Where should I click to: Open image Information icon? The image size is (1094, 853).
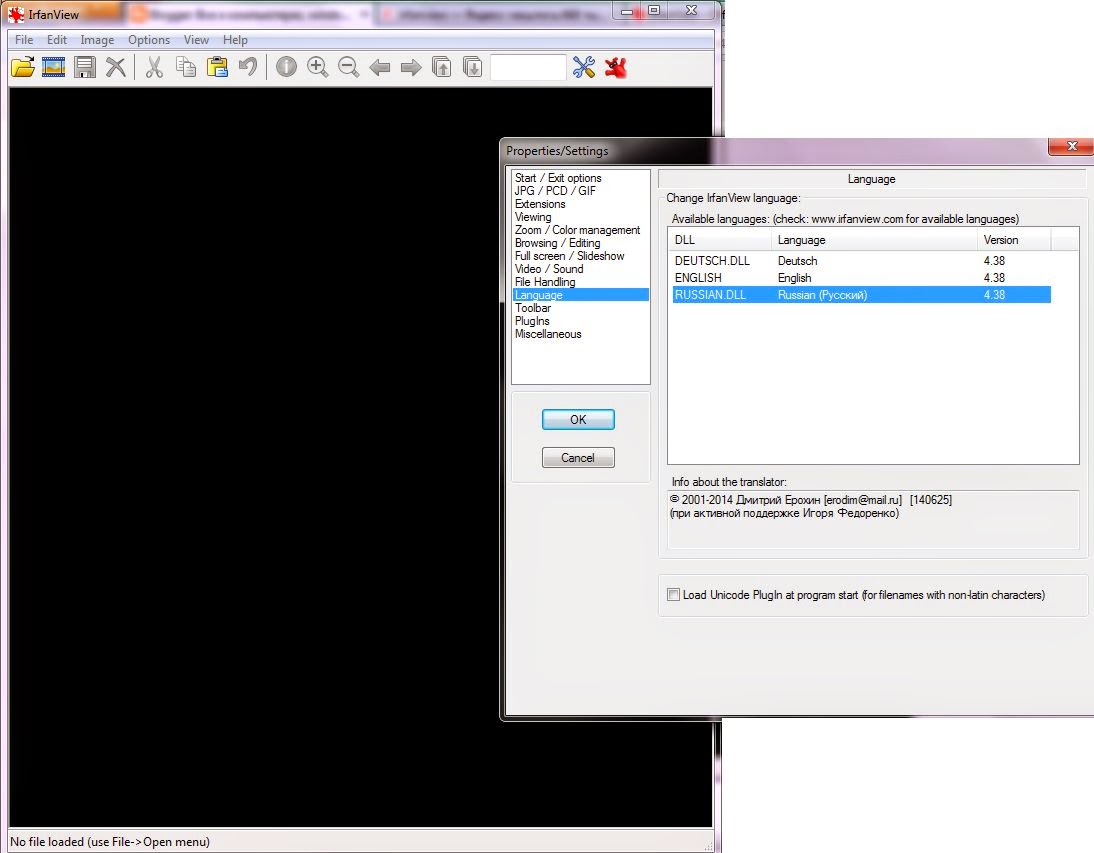[x=286, y=67]
